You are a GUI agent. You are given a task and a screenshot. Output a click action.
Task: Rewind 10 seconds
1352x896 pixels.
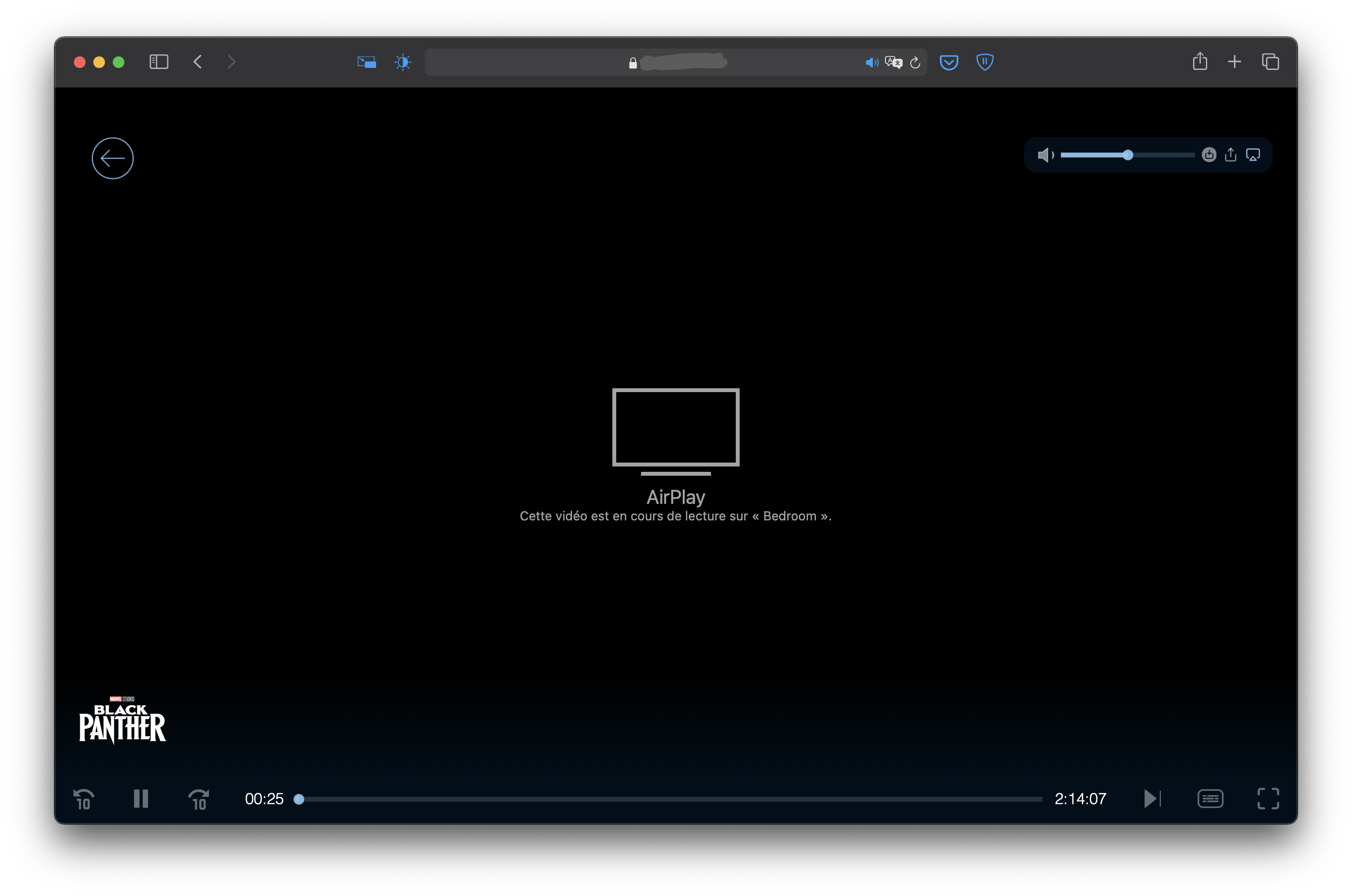click(84, 798)
